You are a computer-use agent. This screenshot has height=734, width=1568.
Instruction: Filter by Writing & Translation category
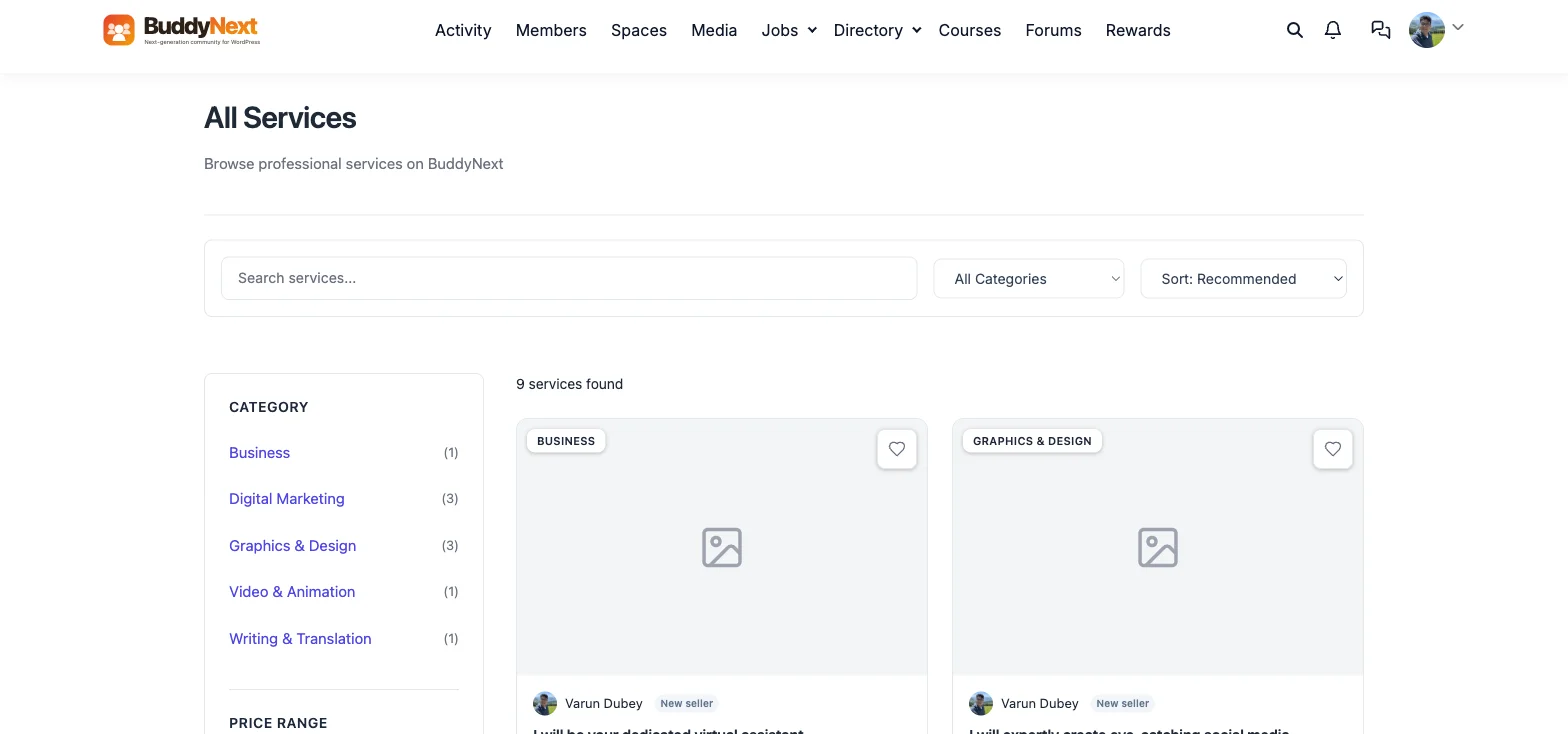pos(300,639)
